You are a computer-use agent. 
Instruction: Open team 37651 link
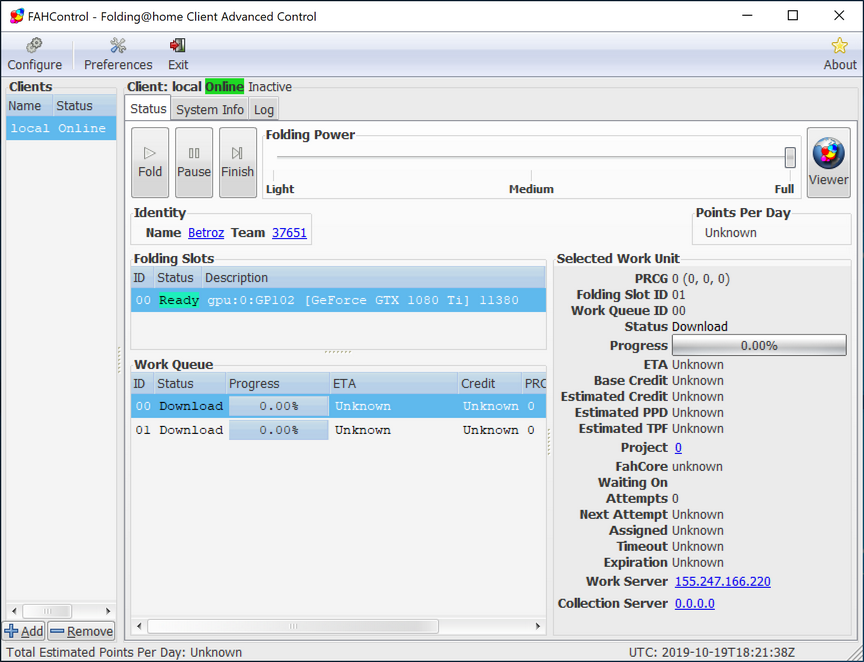289,233
